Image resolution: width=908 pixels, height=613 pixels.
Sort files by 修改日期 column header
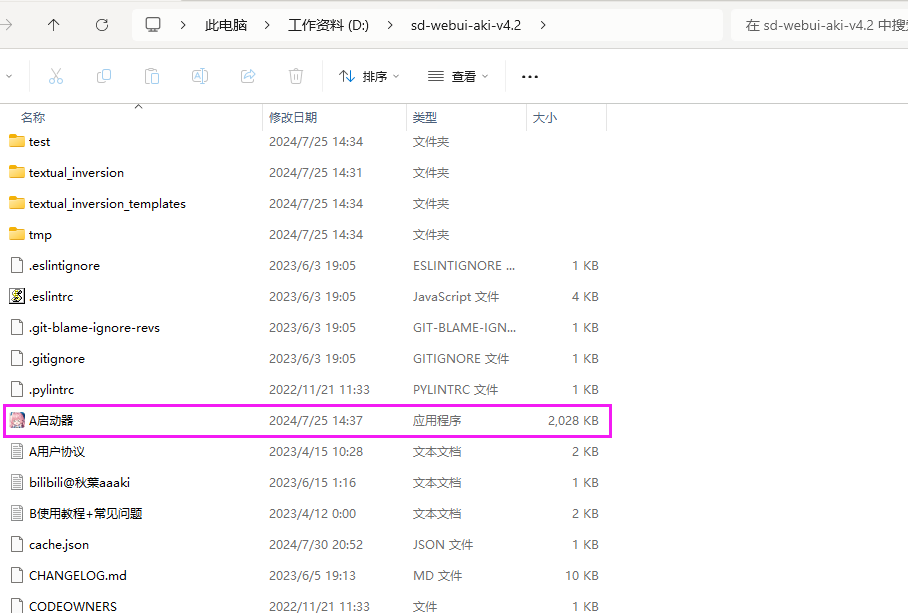click(293, 117)
